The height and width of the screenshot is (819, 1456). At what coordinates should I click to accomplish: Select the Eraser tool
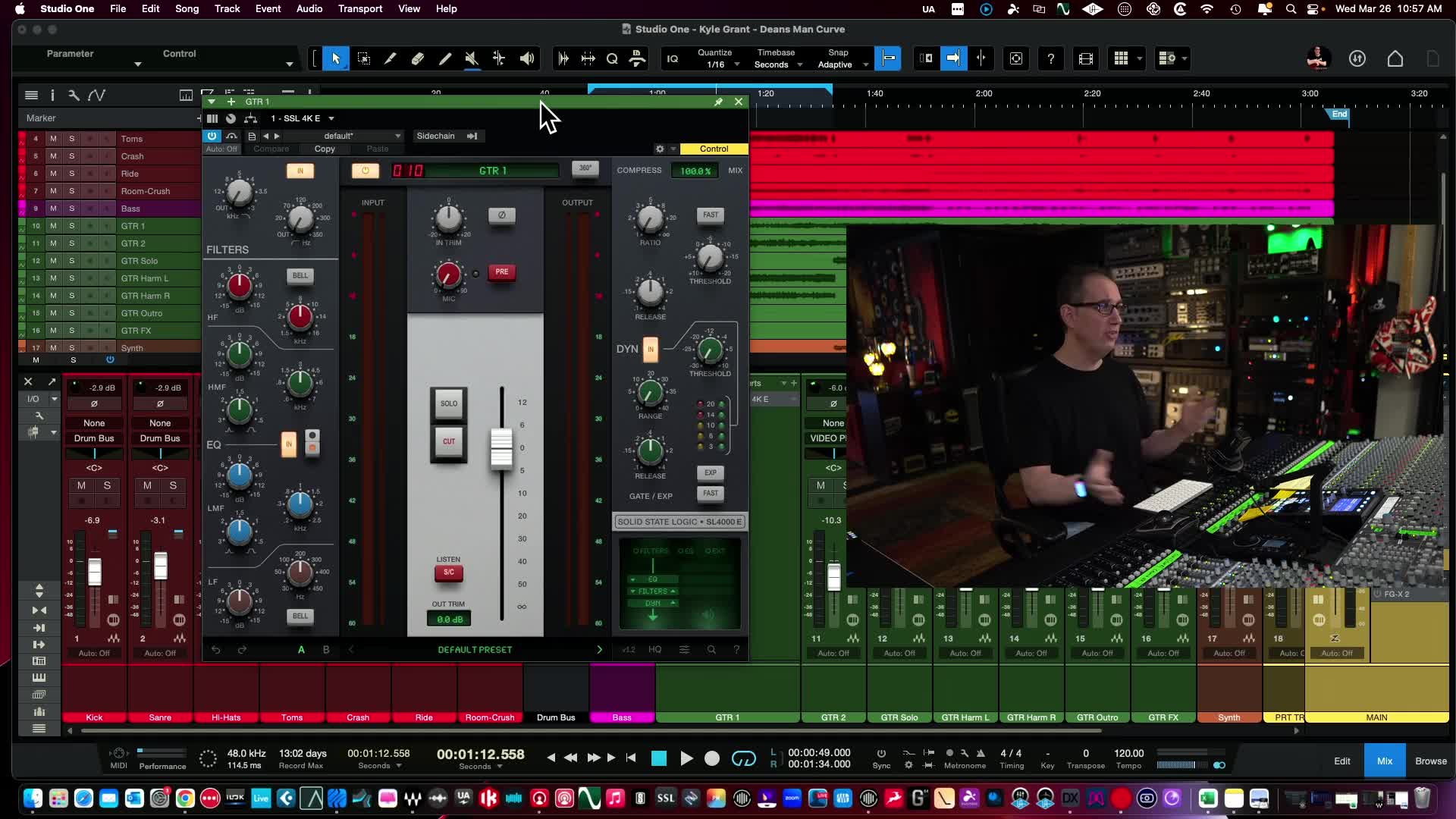tap(418, 58)
